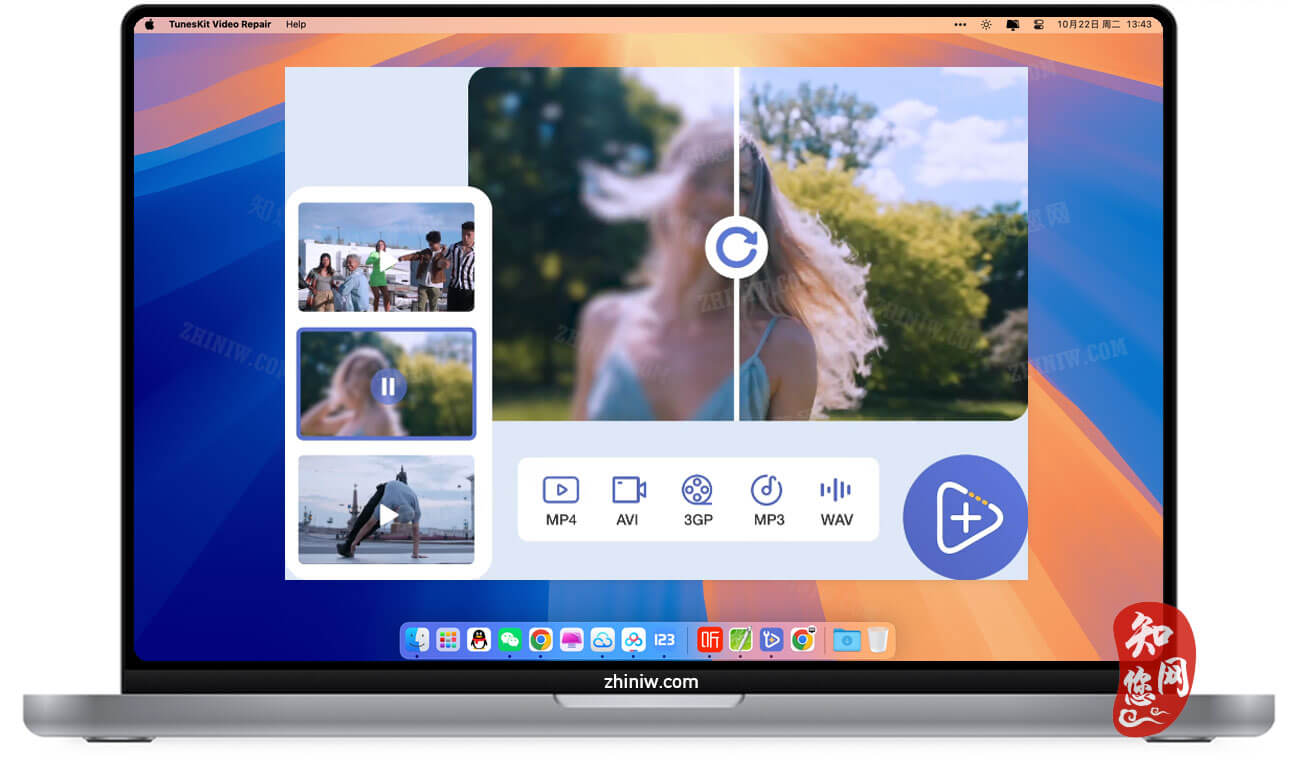
Task: Open TunesKit Video Repair in dock
Action: [771, 639]
